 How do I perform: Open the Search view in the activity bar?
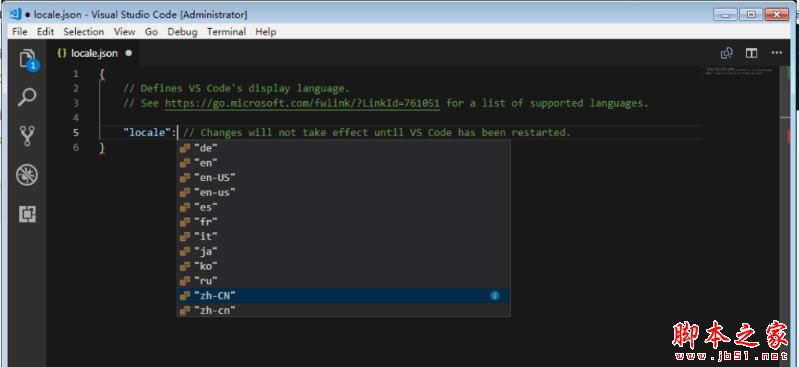27,97
